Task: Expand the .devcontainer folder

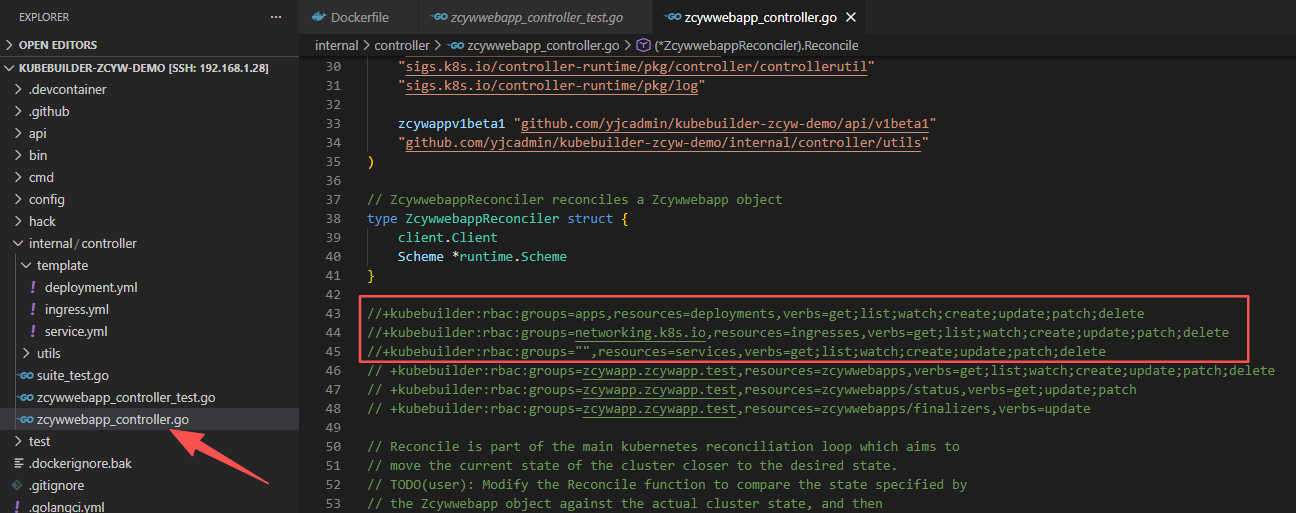Action: click(x=67, y=89)
